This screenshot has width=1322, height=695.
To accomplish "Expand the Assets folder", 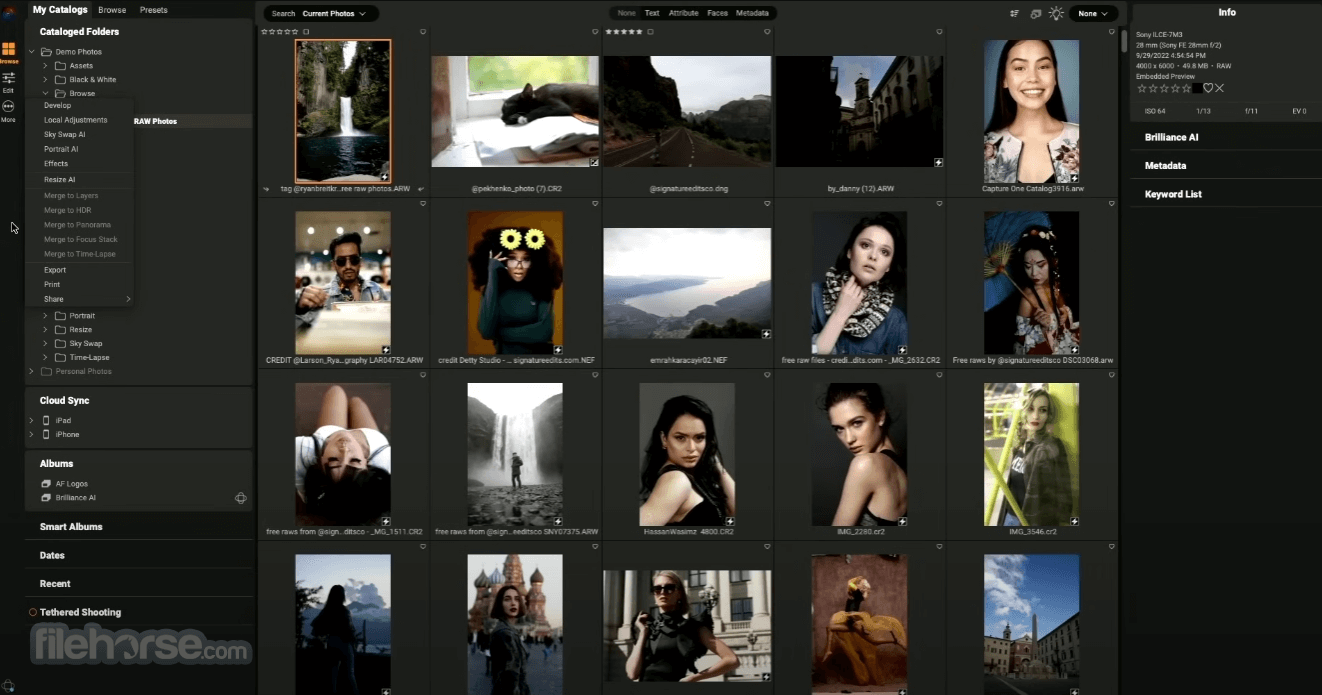I will pos(45,66).
